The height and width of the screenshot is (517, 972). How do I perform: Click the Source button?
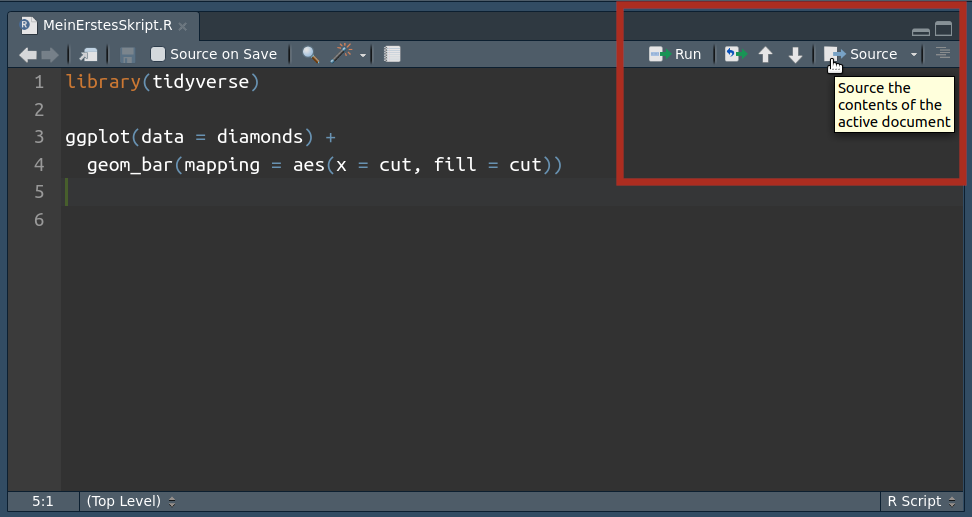pos(862,54)
